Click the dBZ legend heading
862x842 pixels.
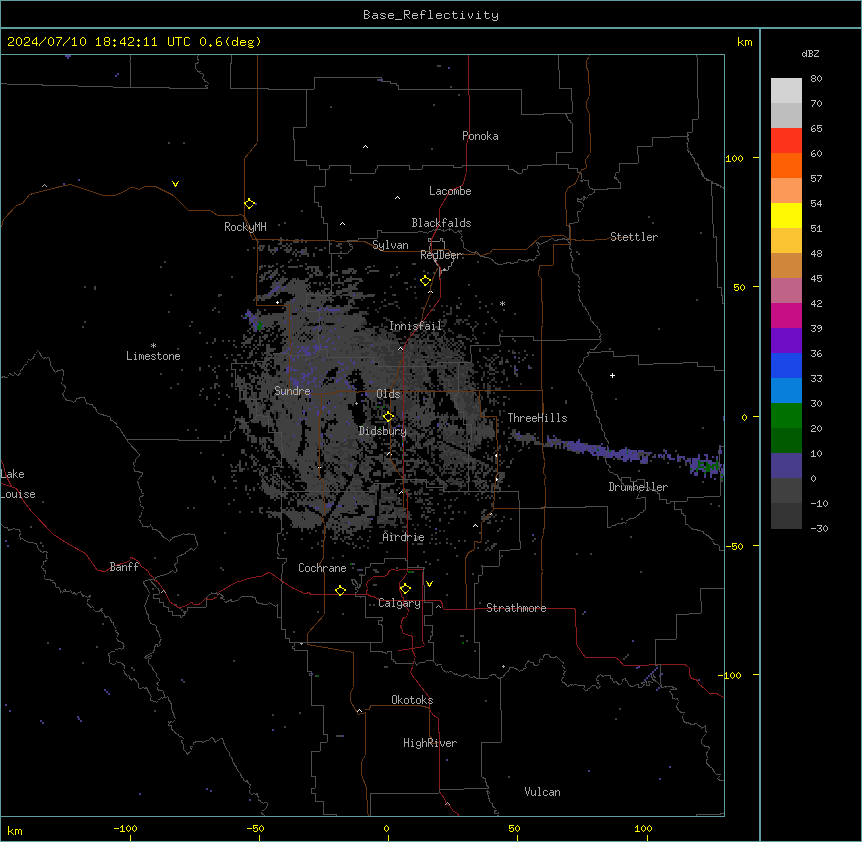click(810, 54)
